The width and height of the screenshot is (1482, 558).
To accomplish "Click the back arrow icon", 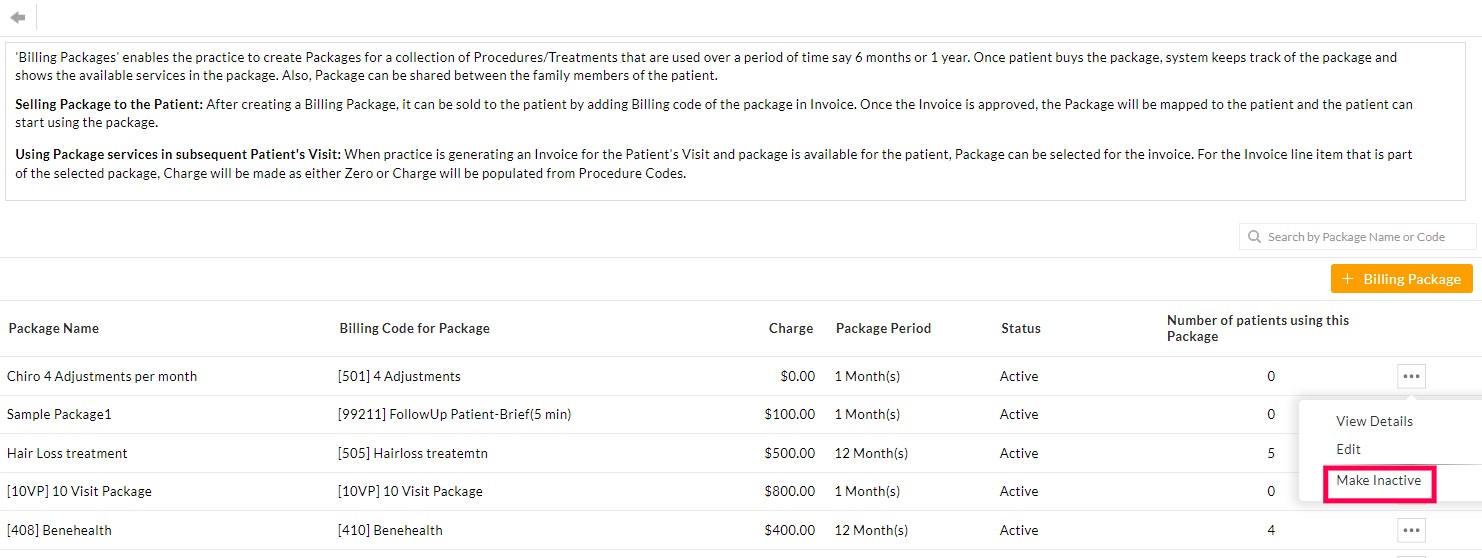I will coord(17,17).
